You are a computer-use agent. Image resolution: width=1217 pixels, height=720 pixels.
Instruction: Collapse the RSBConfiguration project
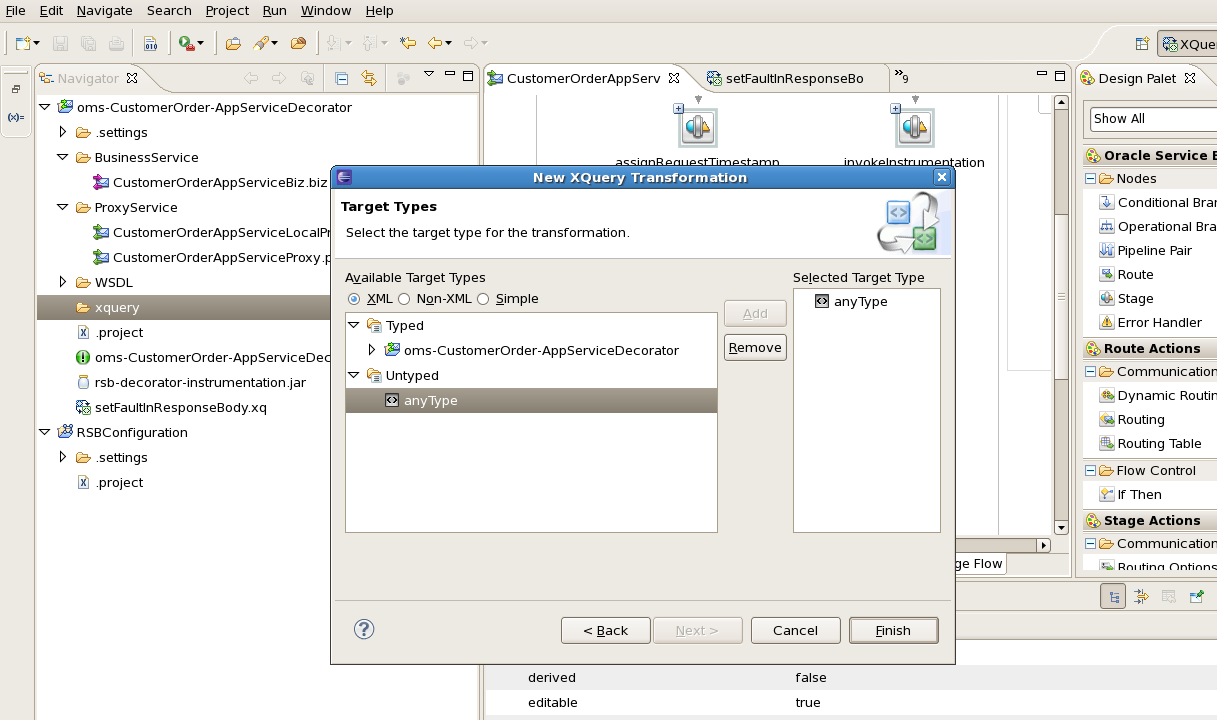click(x=44, y=432)
